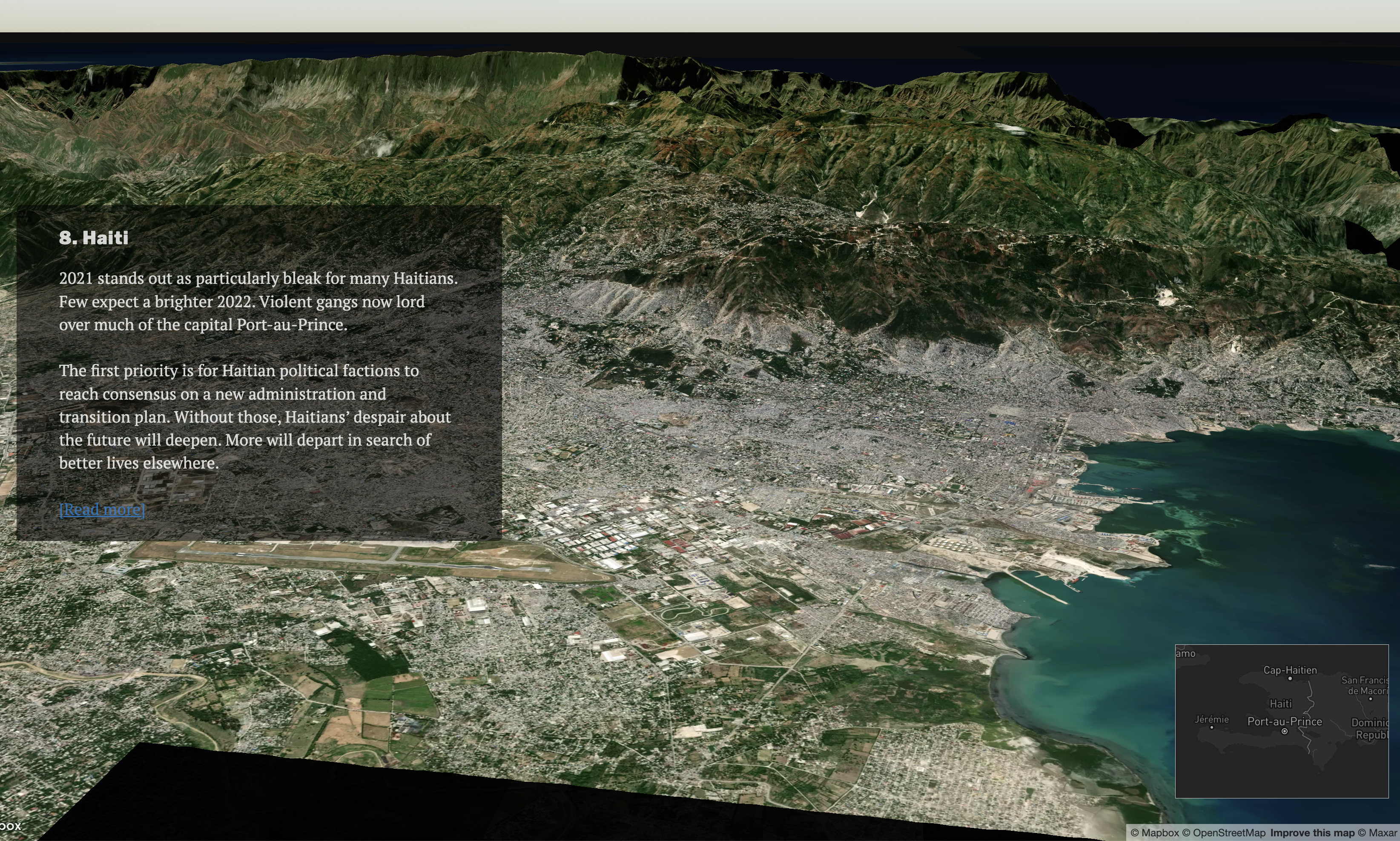Screen dimensions: 1400x841
Task: Open the [Read more] link
Action: tap(102, 509)
